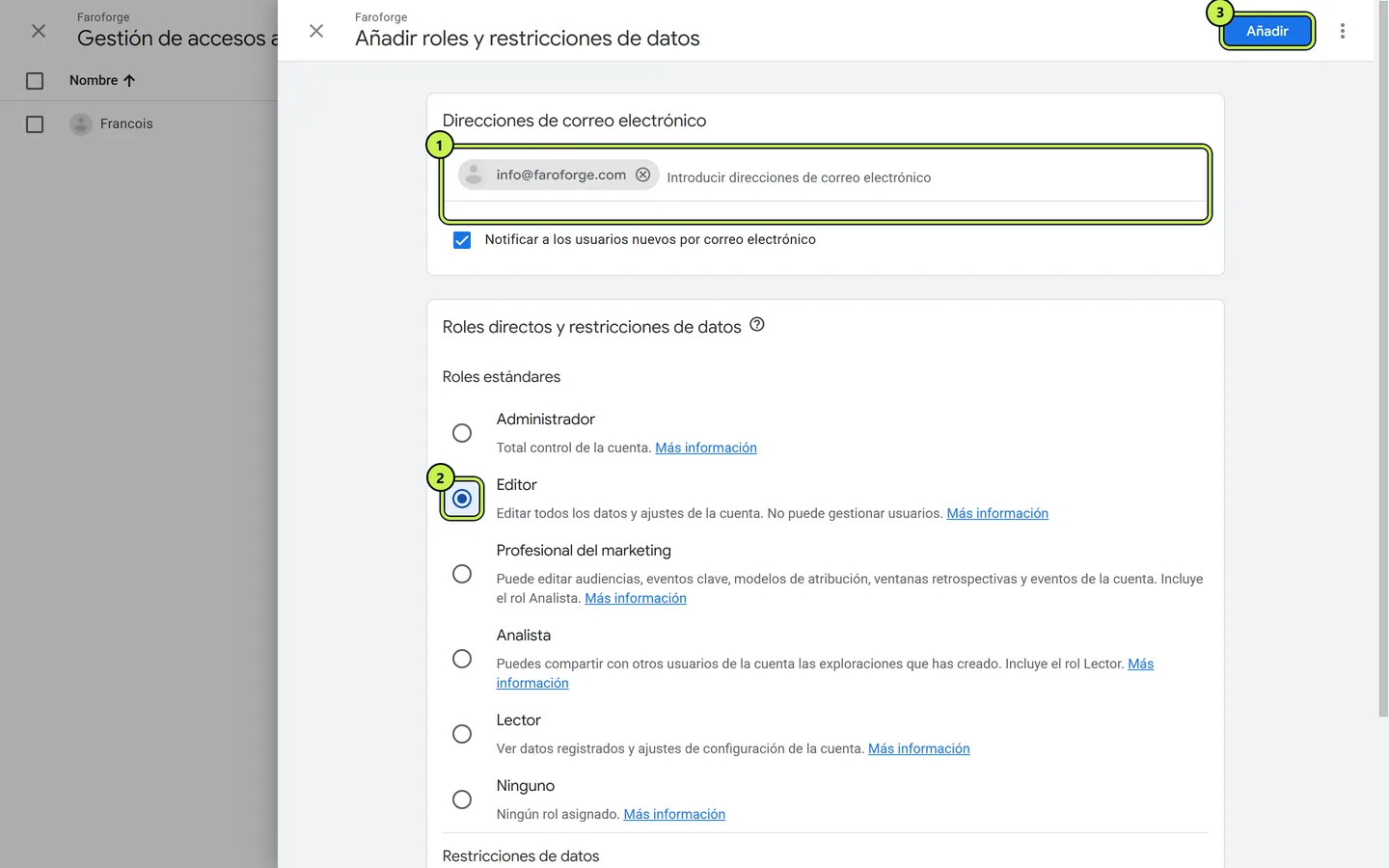Tick the checkbox for Francois row
Screen dimensions: 1389x868
[x=35, y=124]
